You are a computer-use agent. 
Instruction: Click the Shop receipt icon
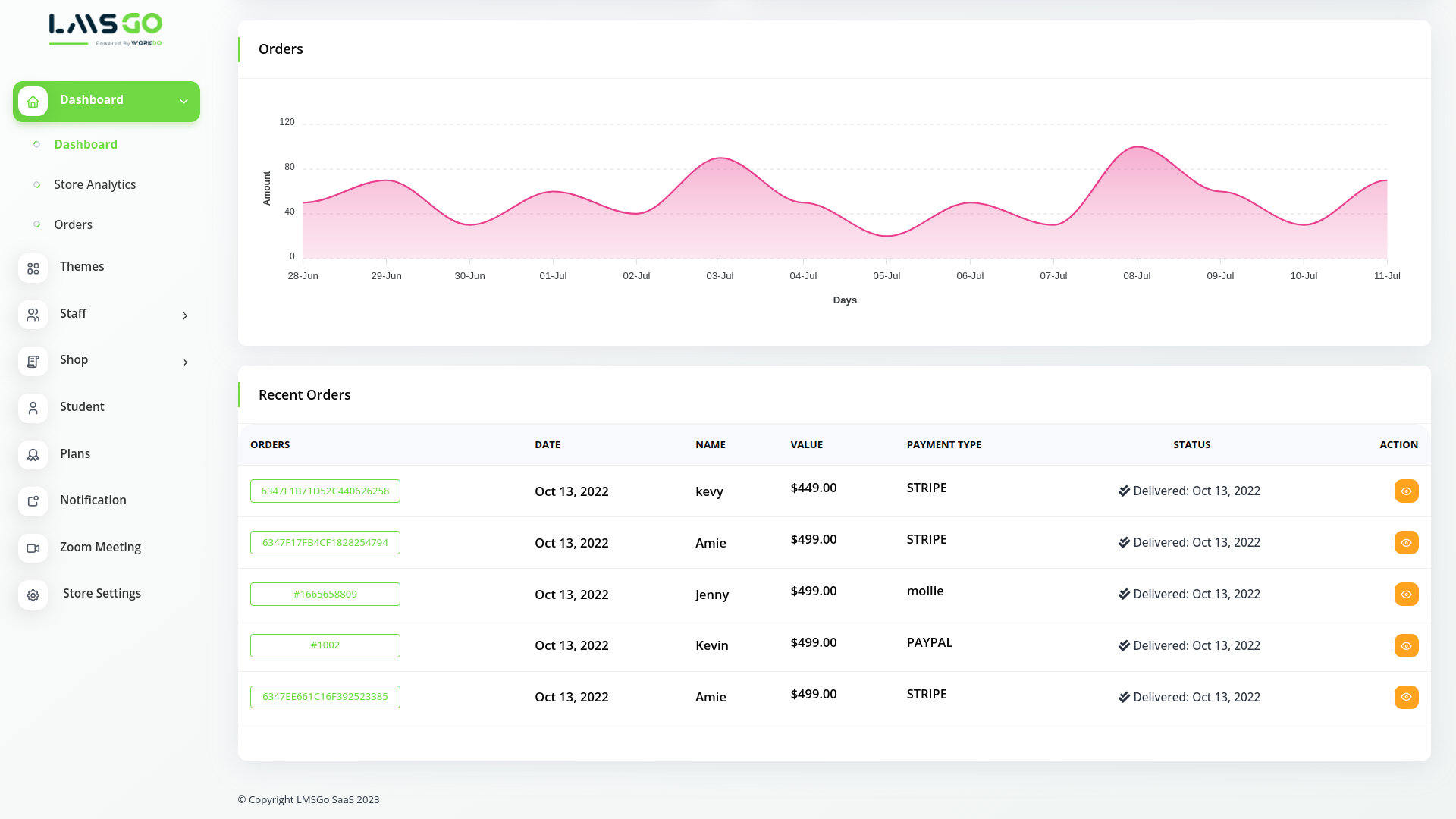[33, 362]
